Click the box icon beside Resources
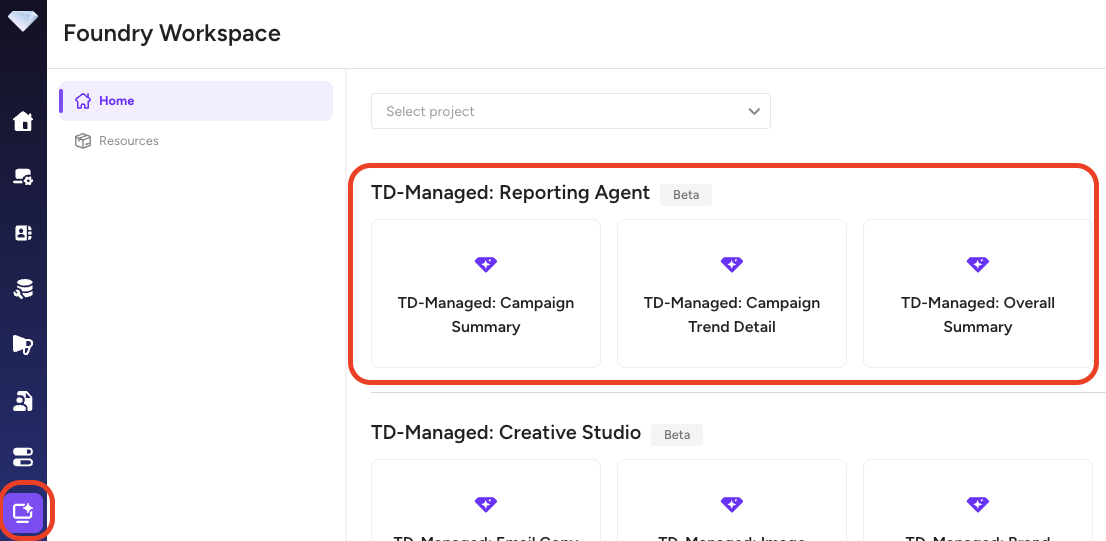1106x541 pixels. coord(83,141)
